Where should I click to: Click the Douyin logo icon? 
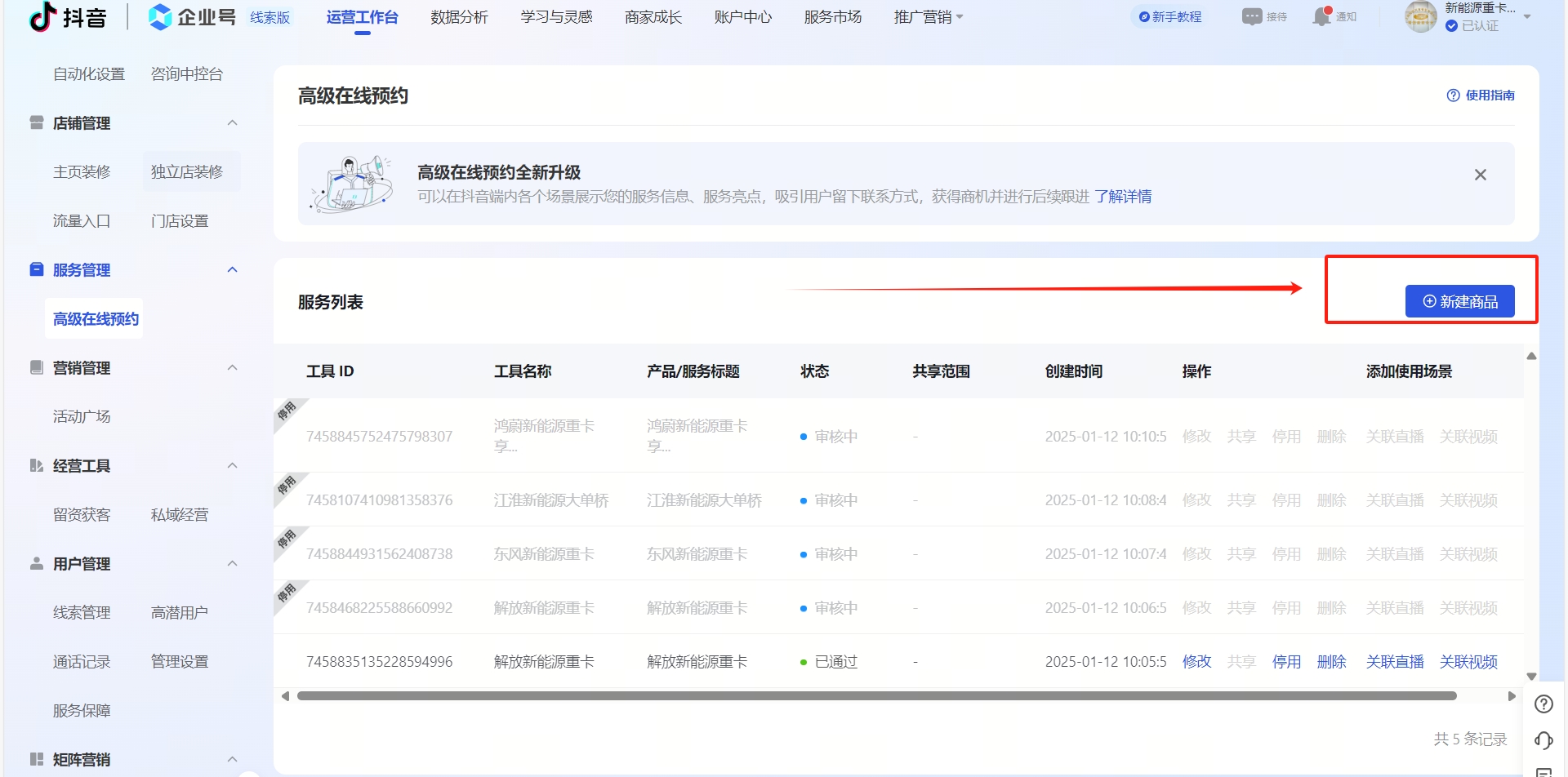coord(42,16)
